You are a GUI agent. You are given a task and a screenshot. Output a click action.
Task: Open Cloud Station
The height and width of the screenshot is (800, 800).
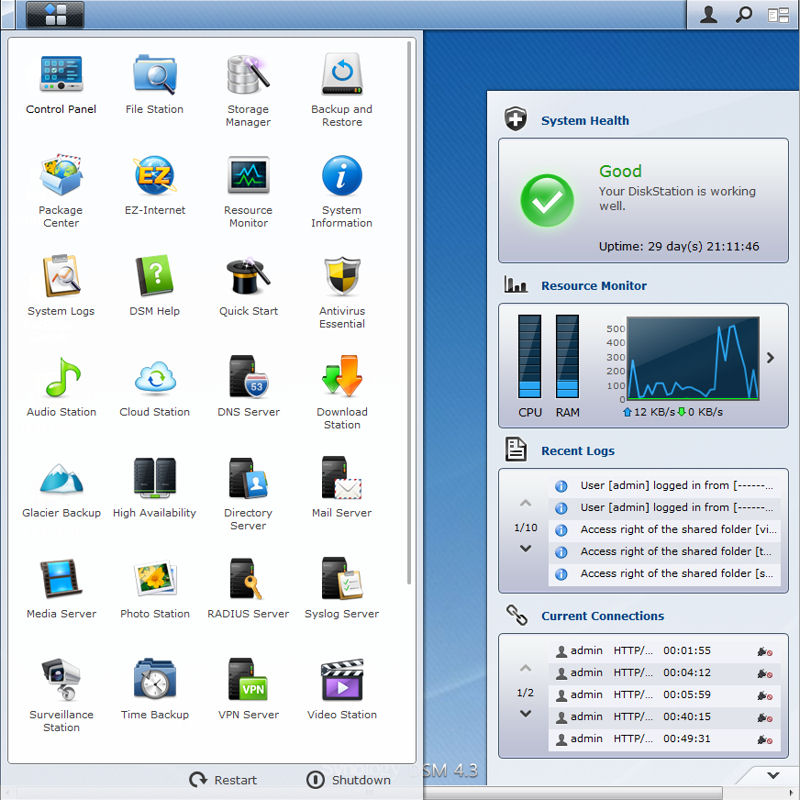pos(155,387)
